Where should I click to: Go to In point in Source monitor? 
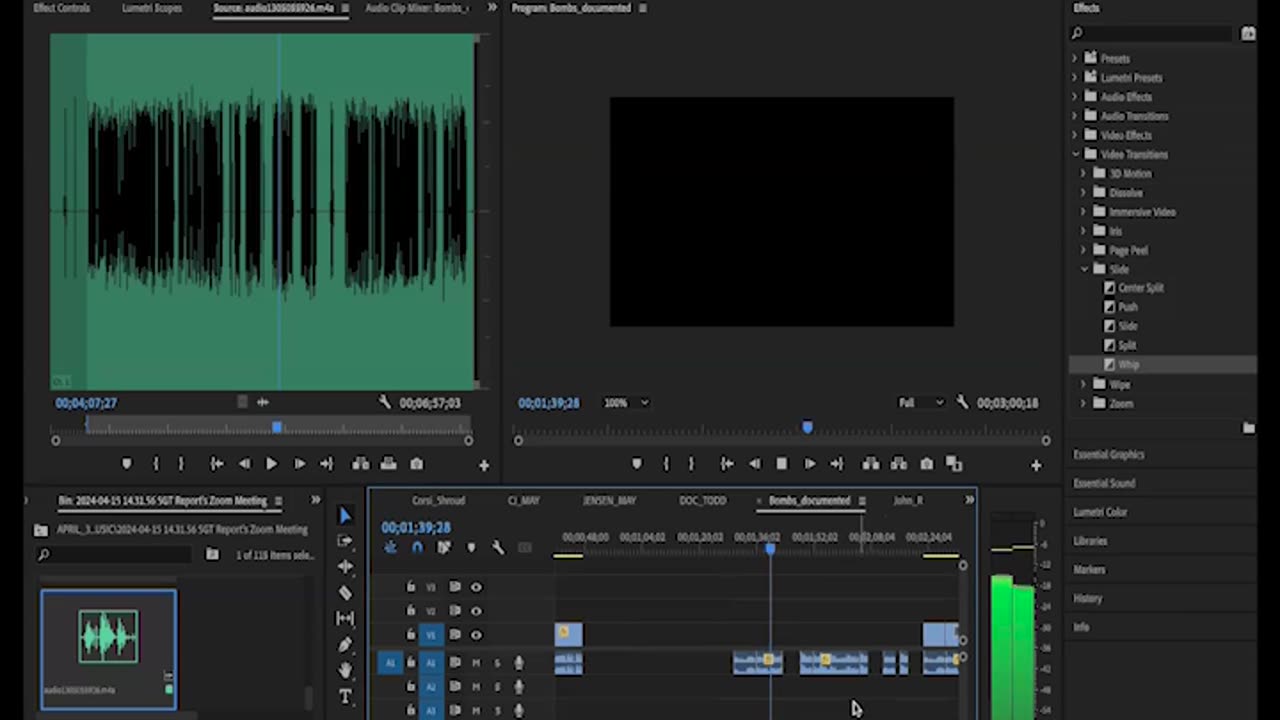[x=217, y=464]
